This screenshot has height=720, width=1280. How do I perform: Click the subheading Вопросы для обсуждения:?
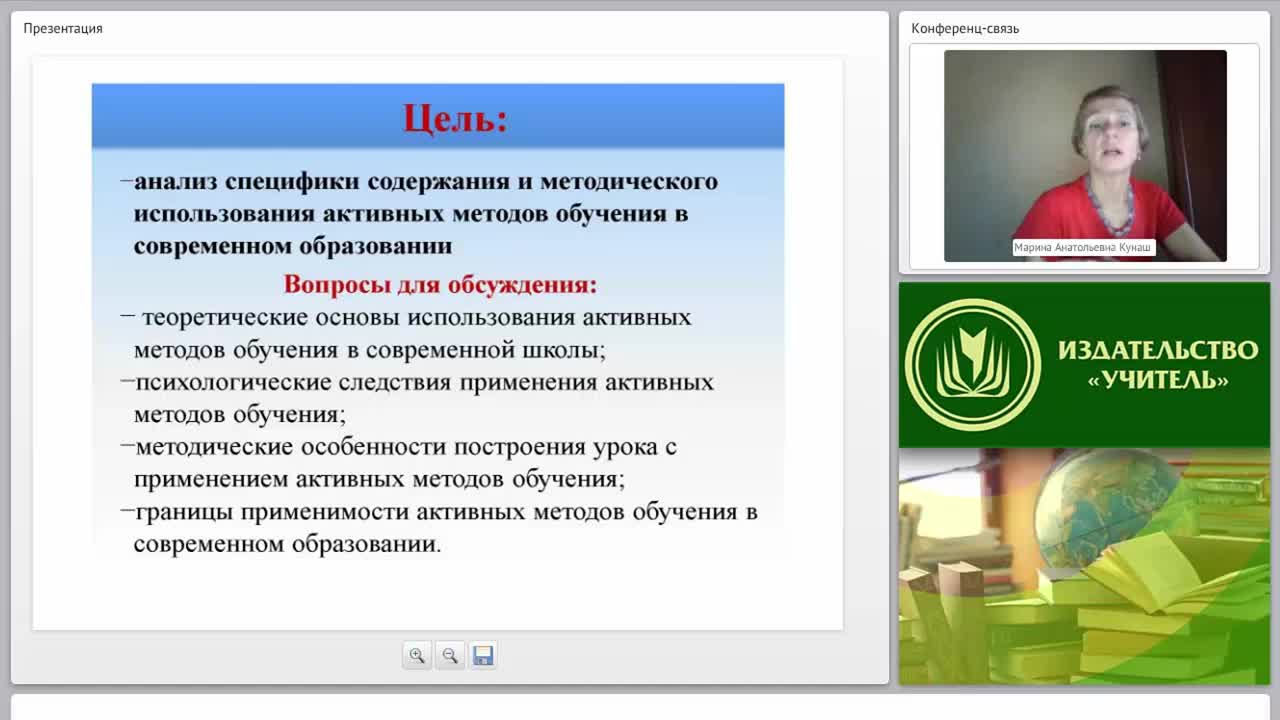coord(440,284)
